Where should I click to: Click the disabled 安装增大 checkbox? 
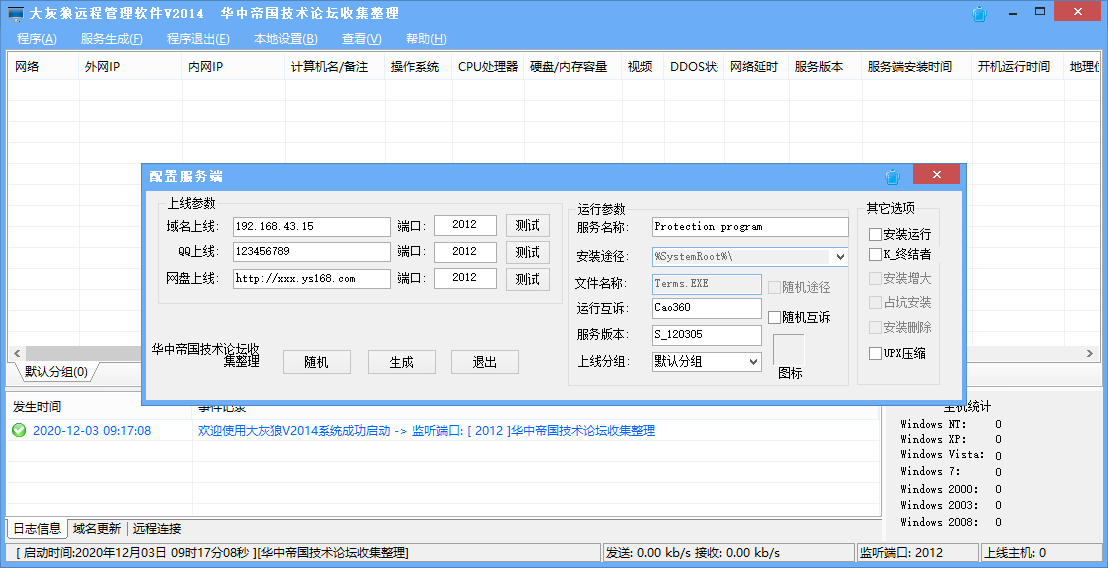(x=876, y=278)
